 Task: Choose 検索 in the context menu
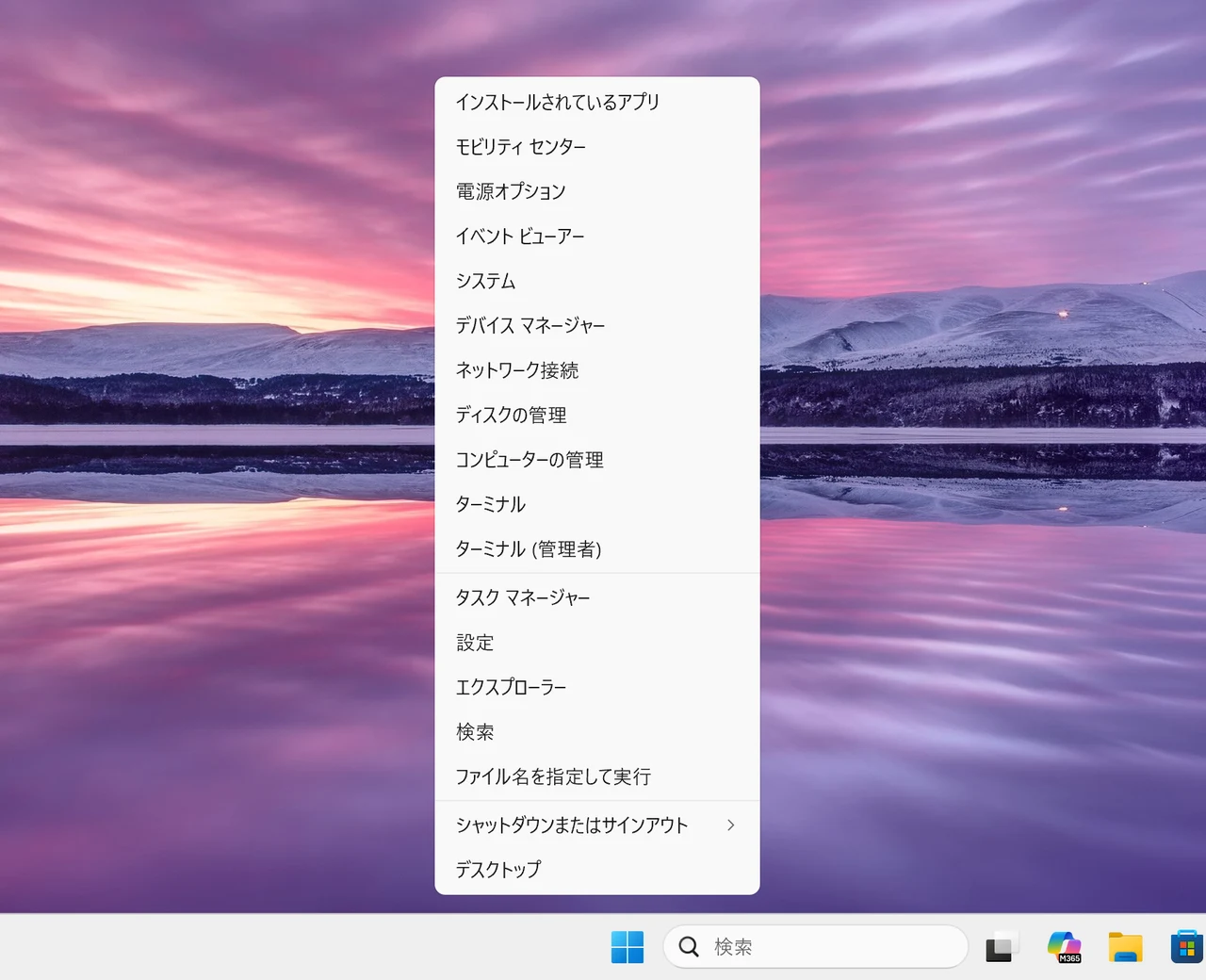597,732
